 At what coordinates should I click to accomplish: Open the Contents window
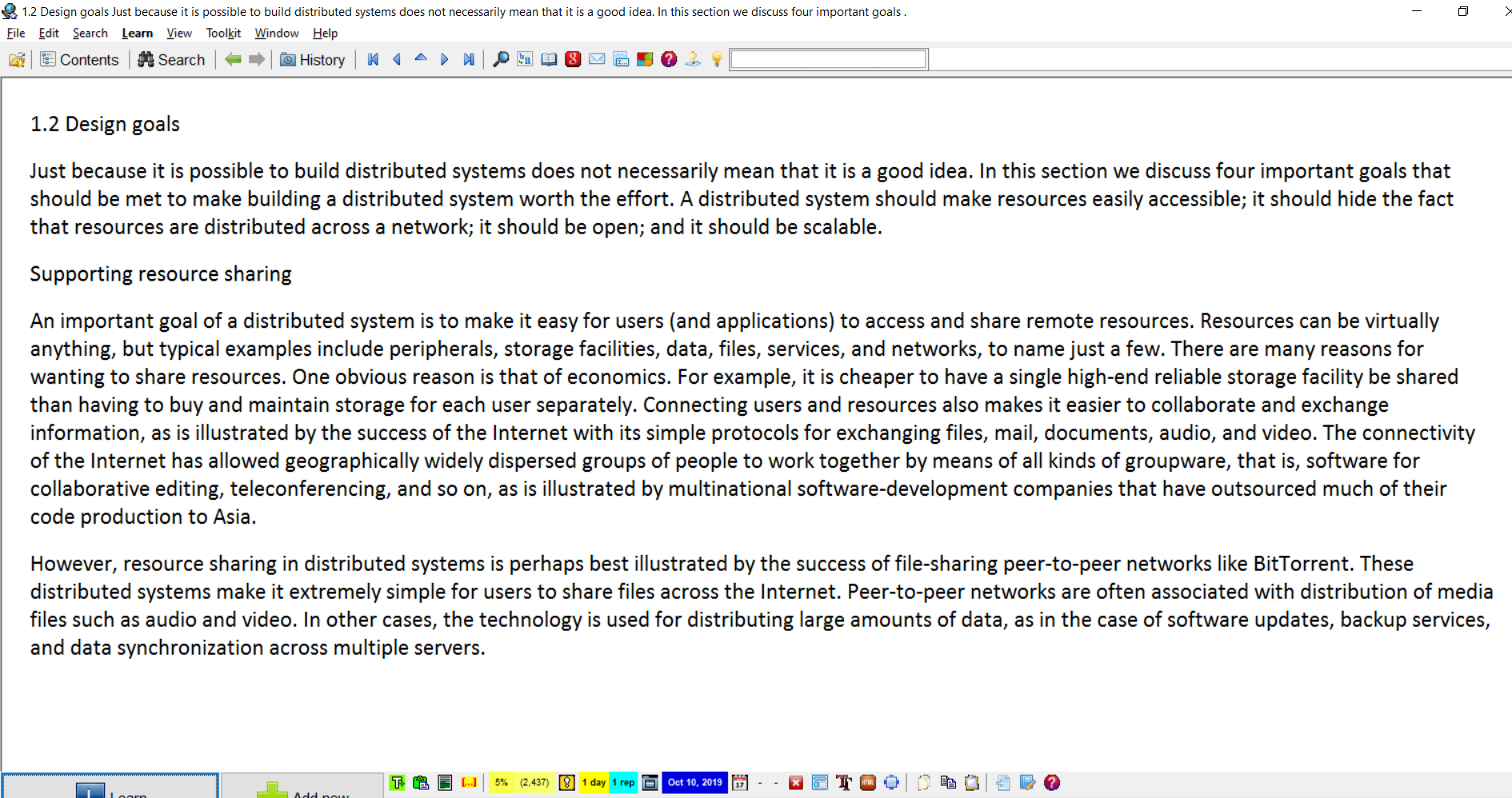pyautogui.click(x=79, y=59)
